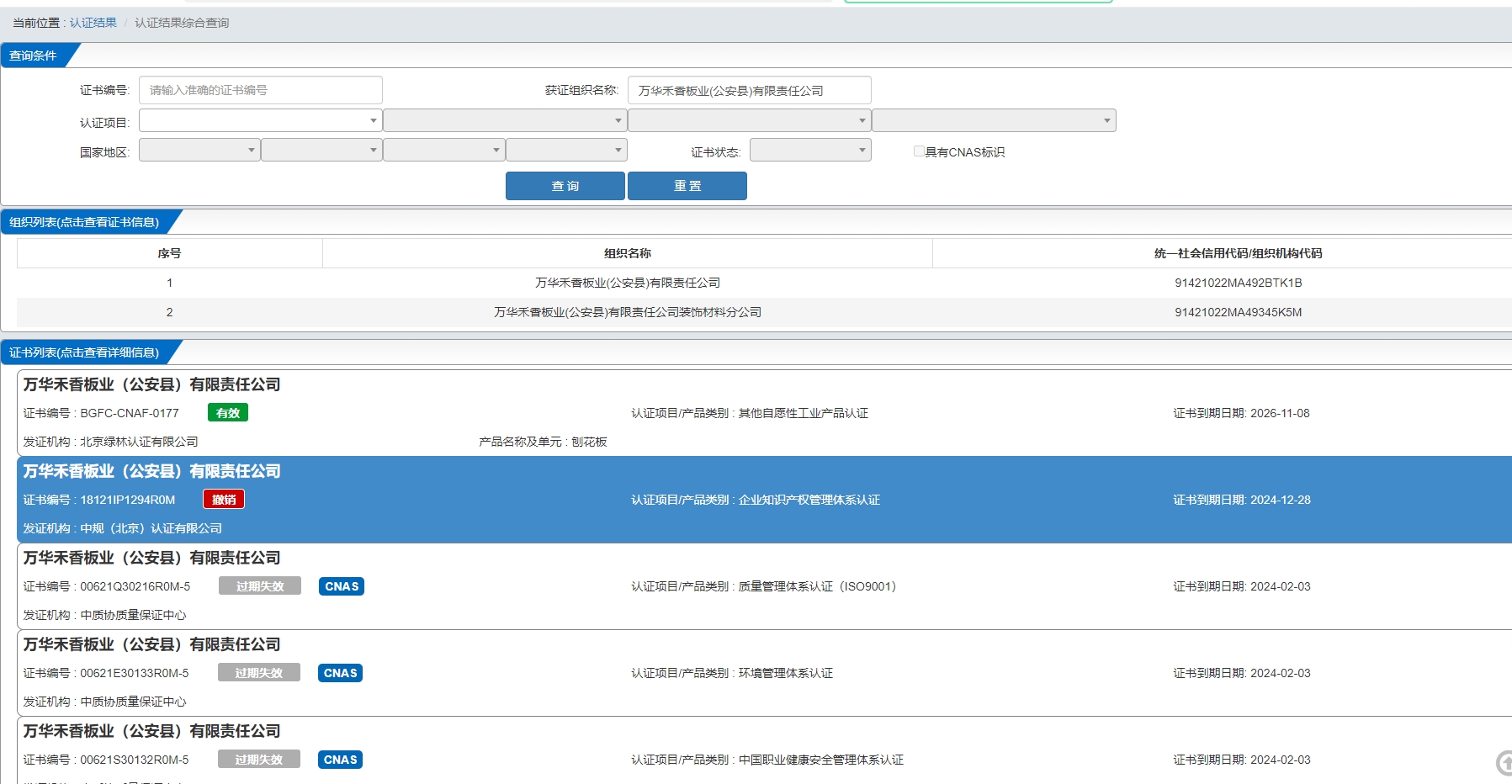Image resolution: width=1512 pixels, height=784 pixels.
Task: Click 环境管理体系认证 category text
Action: (786, 673)
